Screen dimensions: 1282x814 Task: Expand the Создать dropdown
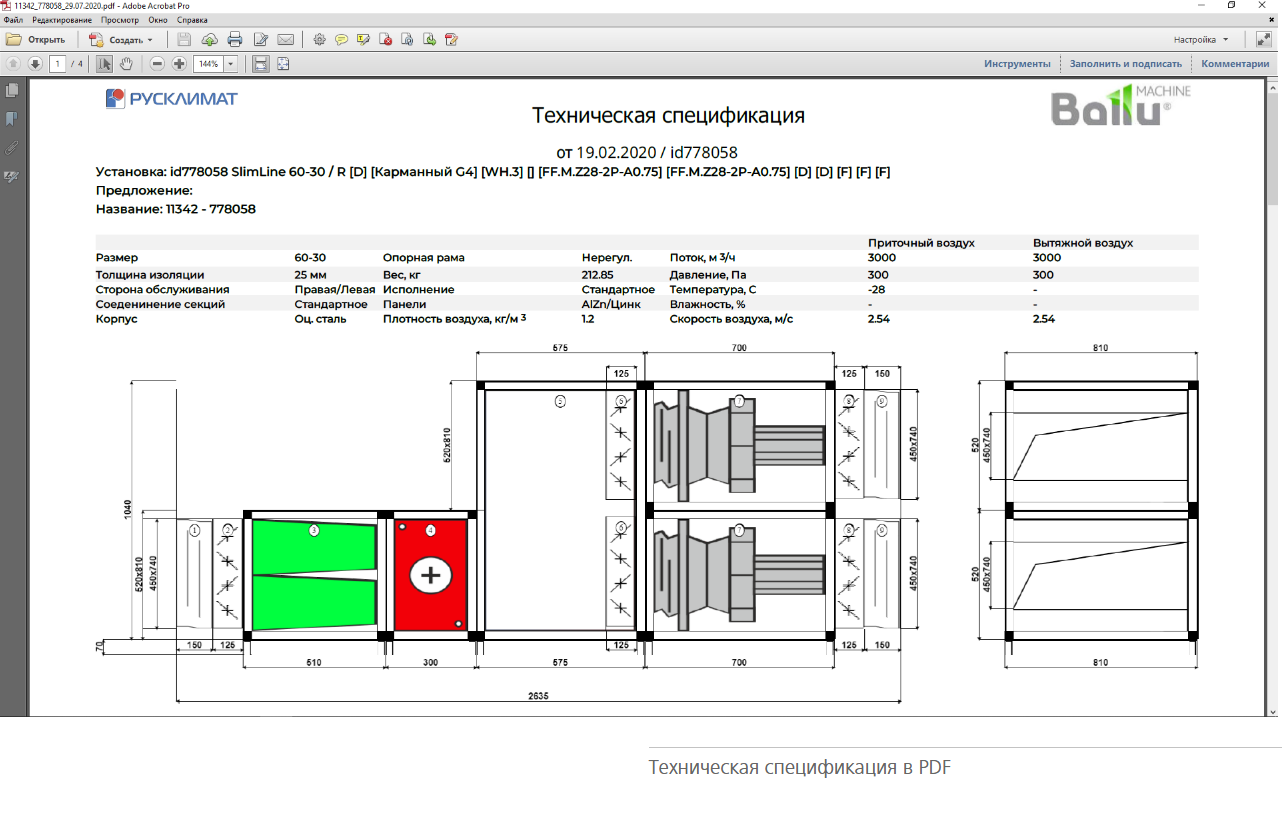121,40
